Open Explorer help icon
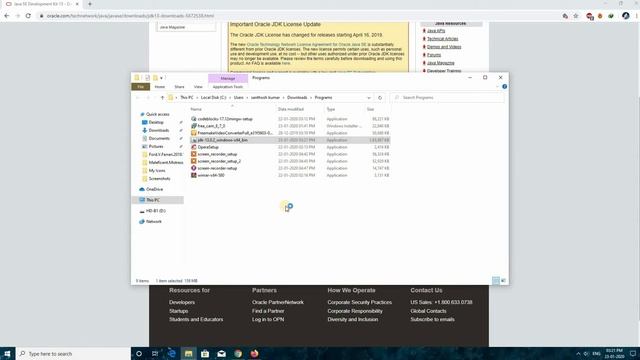Image resolution: width=640 pixels, height=360 pixels. click(504, 87)
